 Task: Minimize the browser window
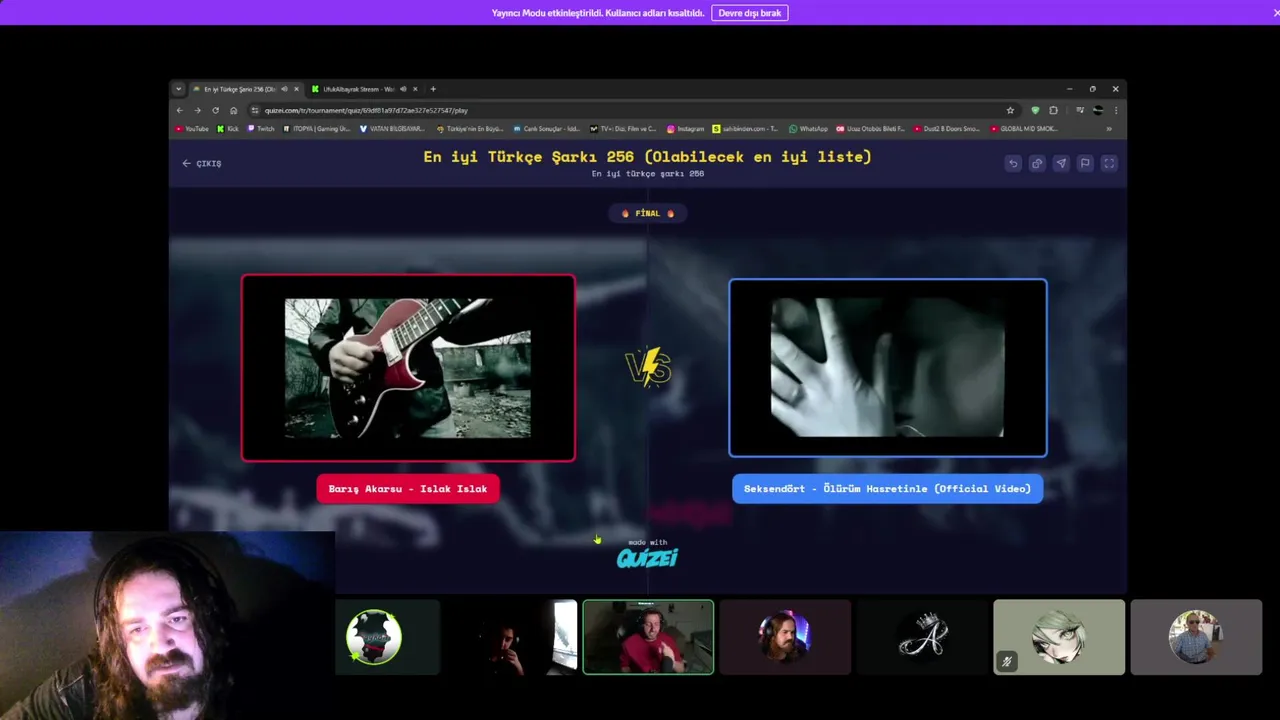click(x=1069, y=89)
